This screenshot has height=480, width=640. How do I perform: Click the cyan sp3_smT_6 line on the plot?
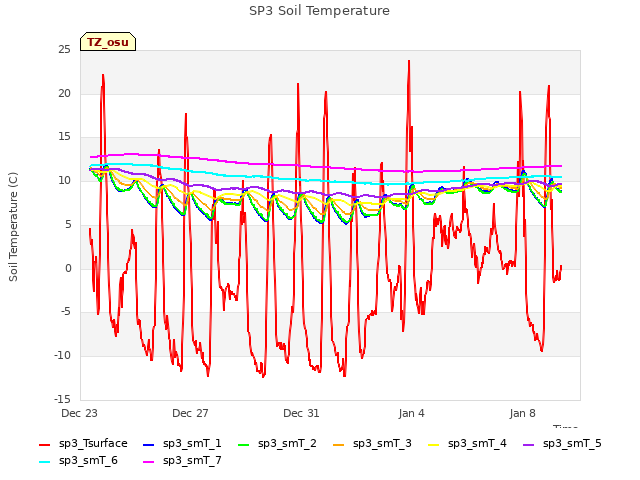click(327, 181)
